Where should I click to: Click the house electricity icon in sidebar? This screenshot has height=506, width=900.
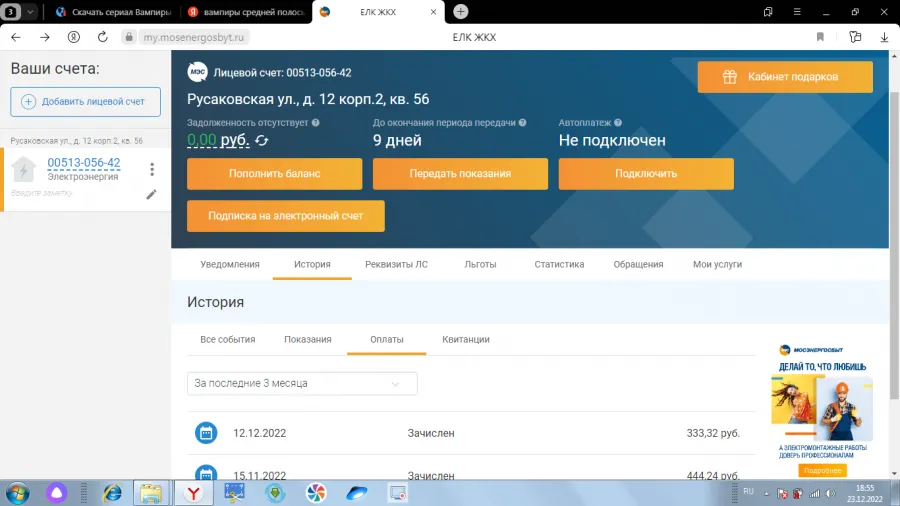pos(24,170)
